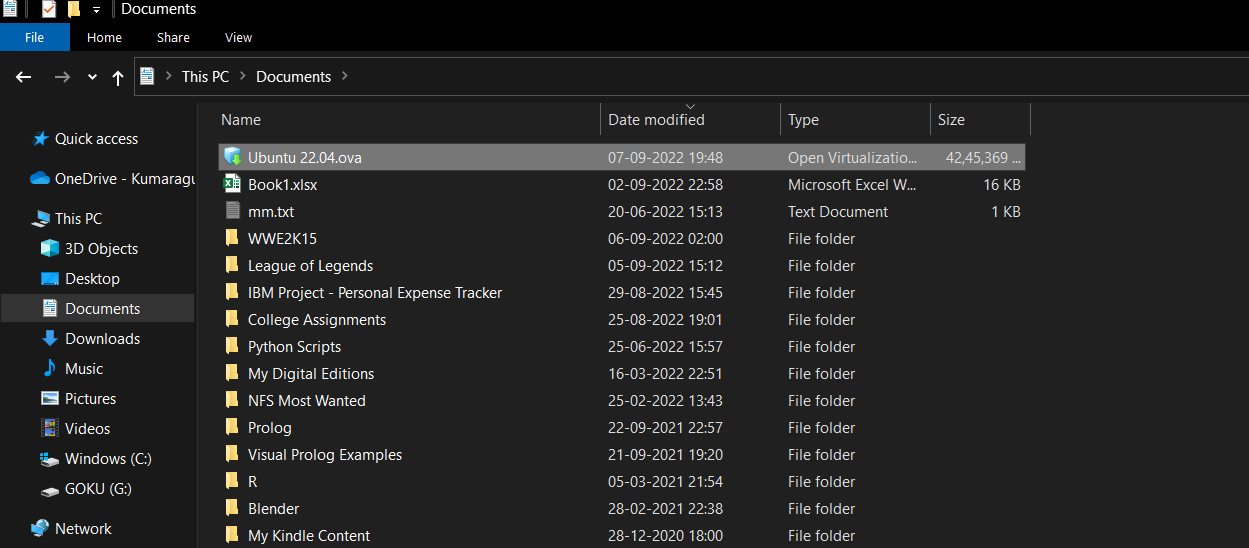Switch to the View ribbon tab
Viewport: 1249px width, 548px height.
238,37
